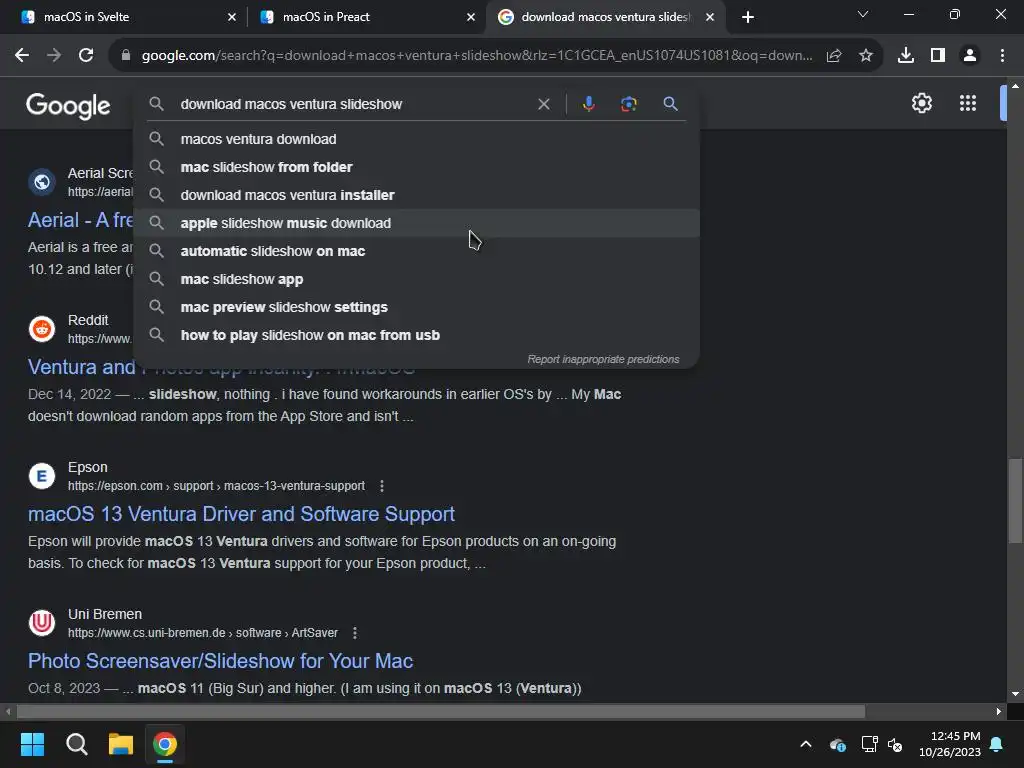This screenshot has height=768, width=1024.
Task: Open the taskbar clock and date
Action: click(x=950, y=744)
